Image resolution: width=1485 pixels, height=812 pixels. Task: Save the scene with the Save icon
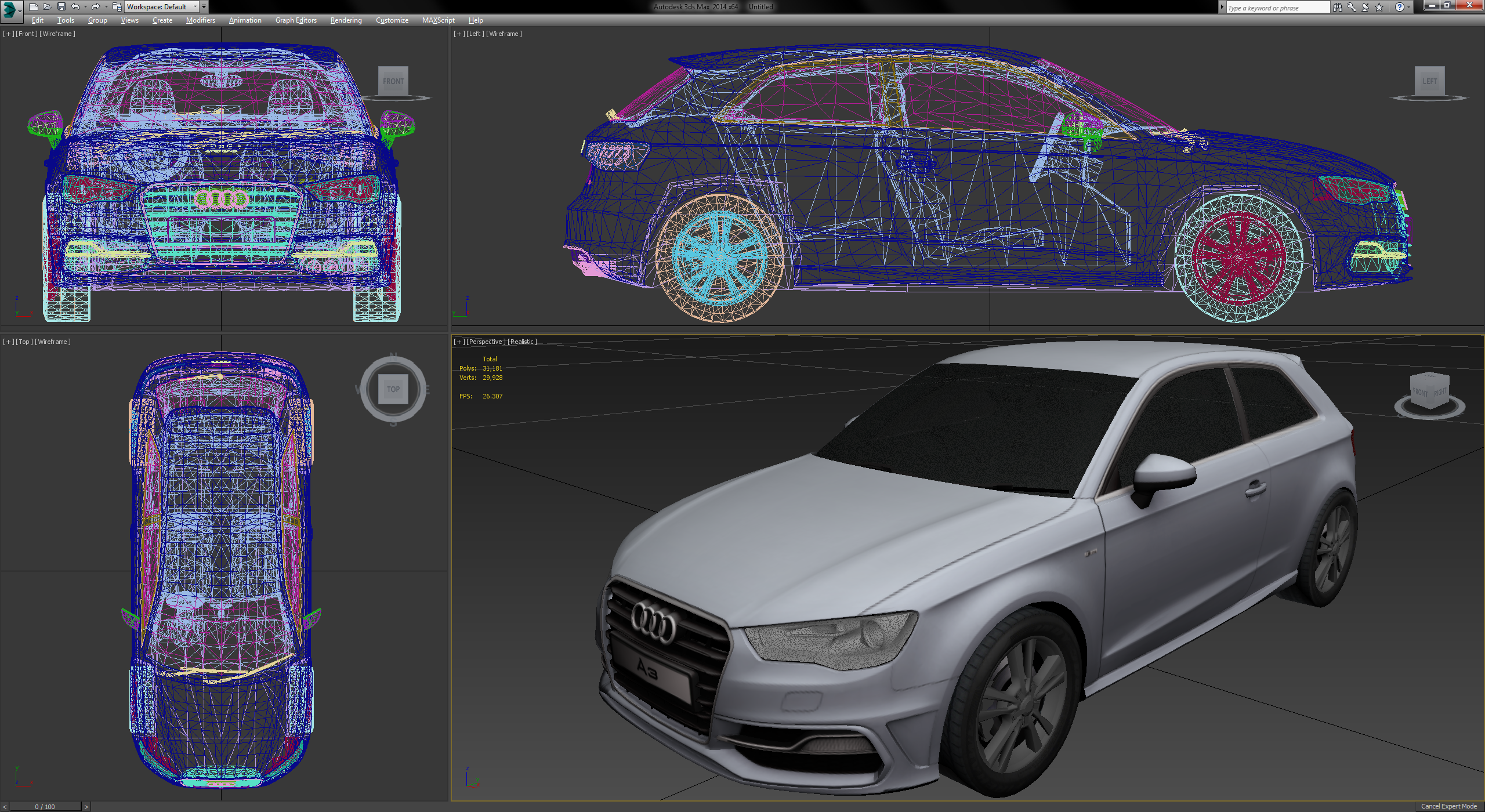pos(61,6)
